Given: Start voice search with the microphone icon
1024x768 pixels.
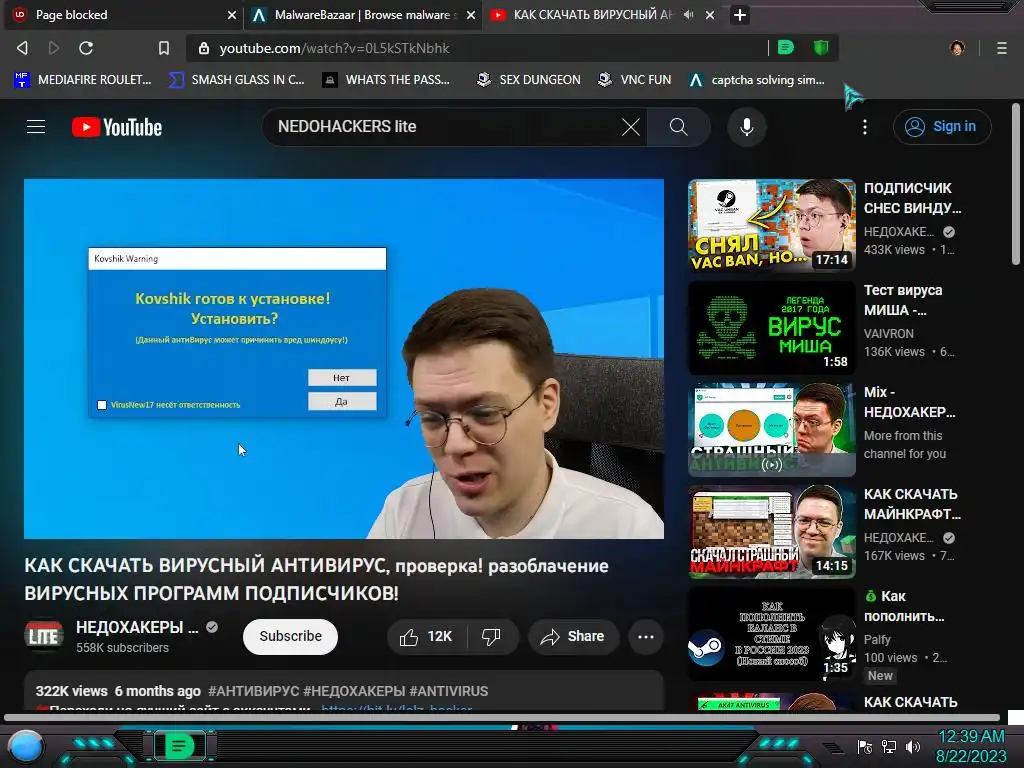Looking at the screenshot, I should point(746,127).
